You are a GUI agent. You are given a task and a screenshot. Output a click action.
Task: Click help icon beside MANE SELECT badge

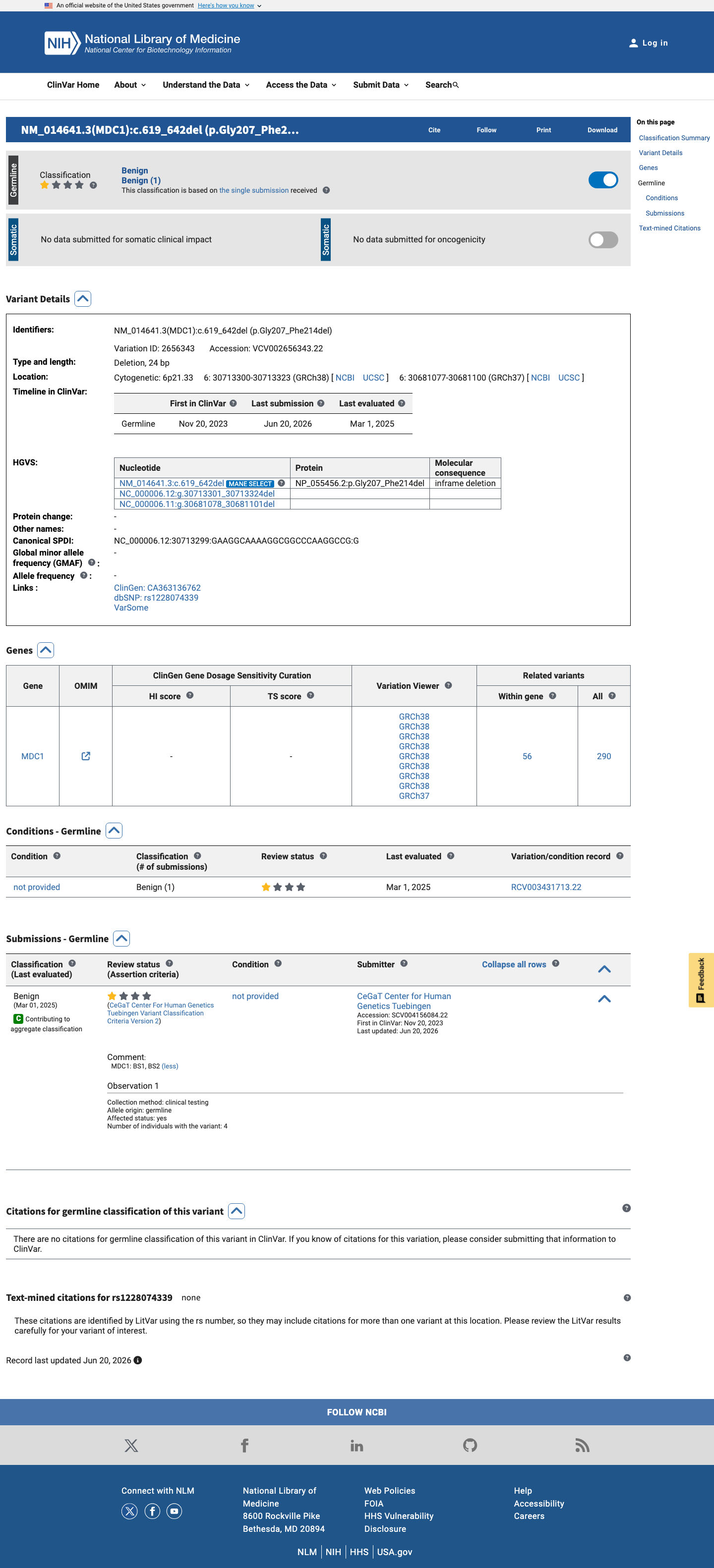(282, 483)
